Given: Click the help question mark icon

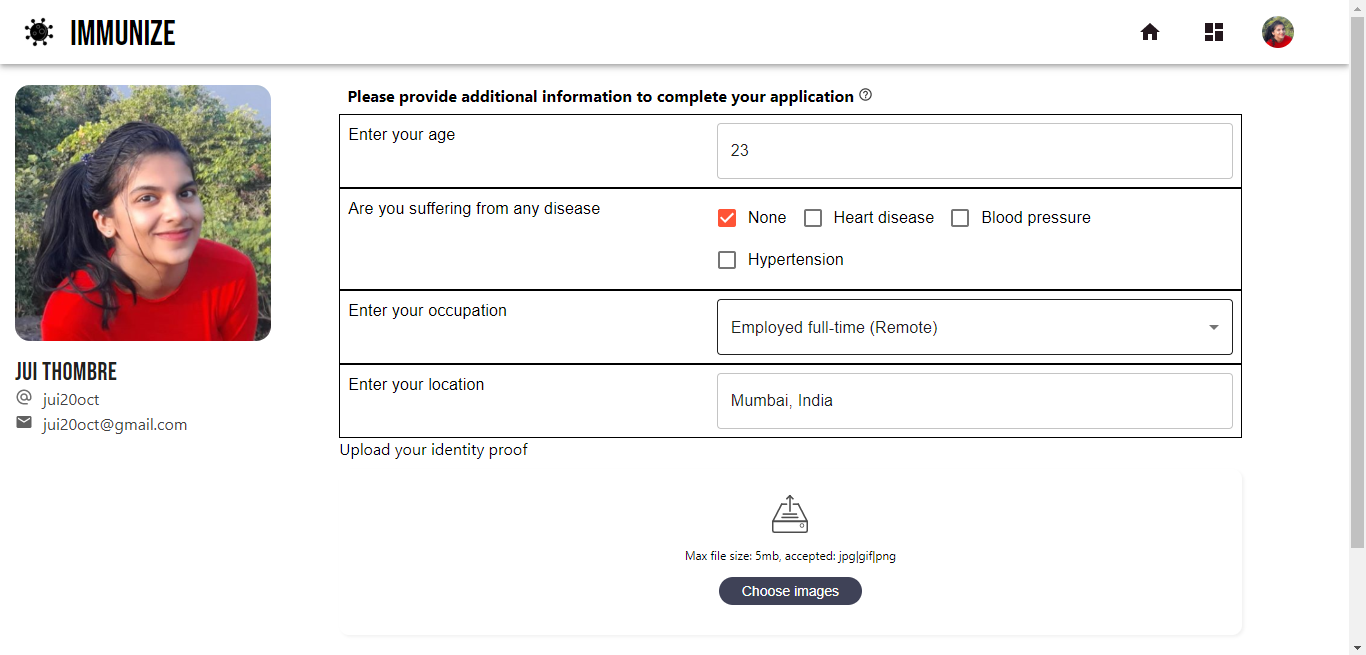Looking at the screenshot, I should point(866,95).
